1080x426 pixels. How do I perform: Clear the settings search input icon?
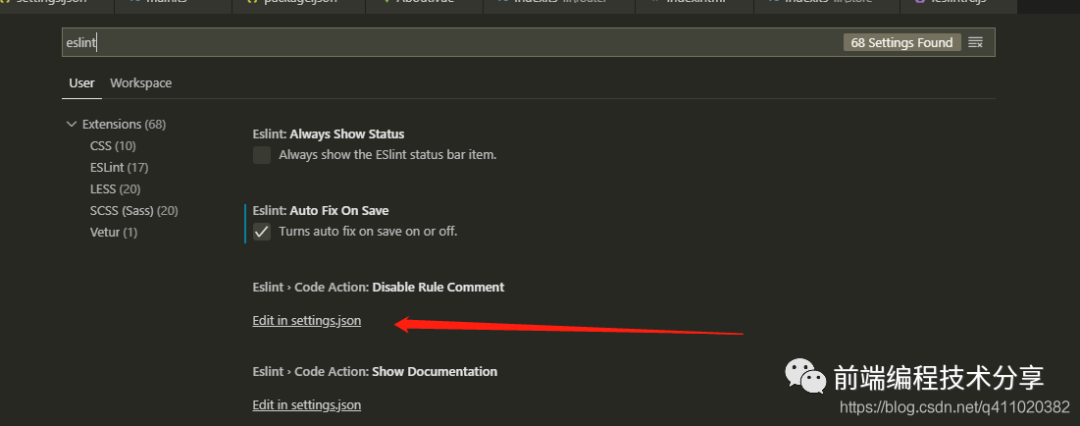click(x=975, y=43)
